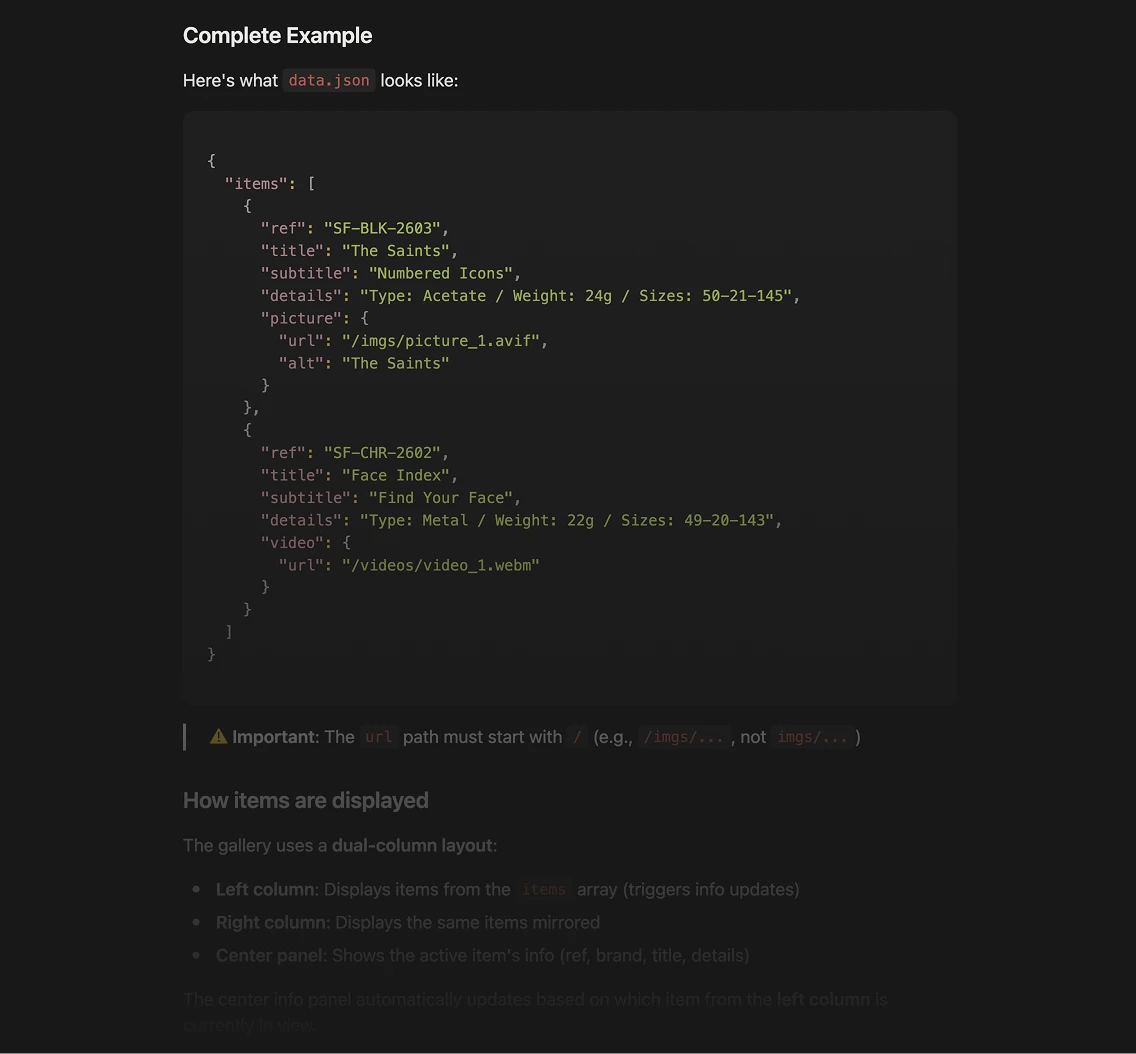
Task: Select the details string starting "Type: Metal"
Action: 567,521
